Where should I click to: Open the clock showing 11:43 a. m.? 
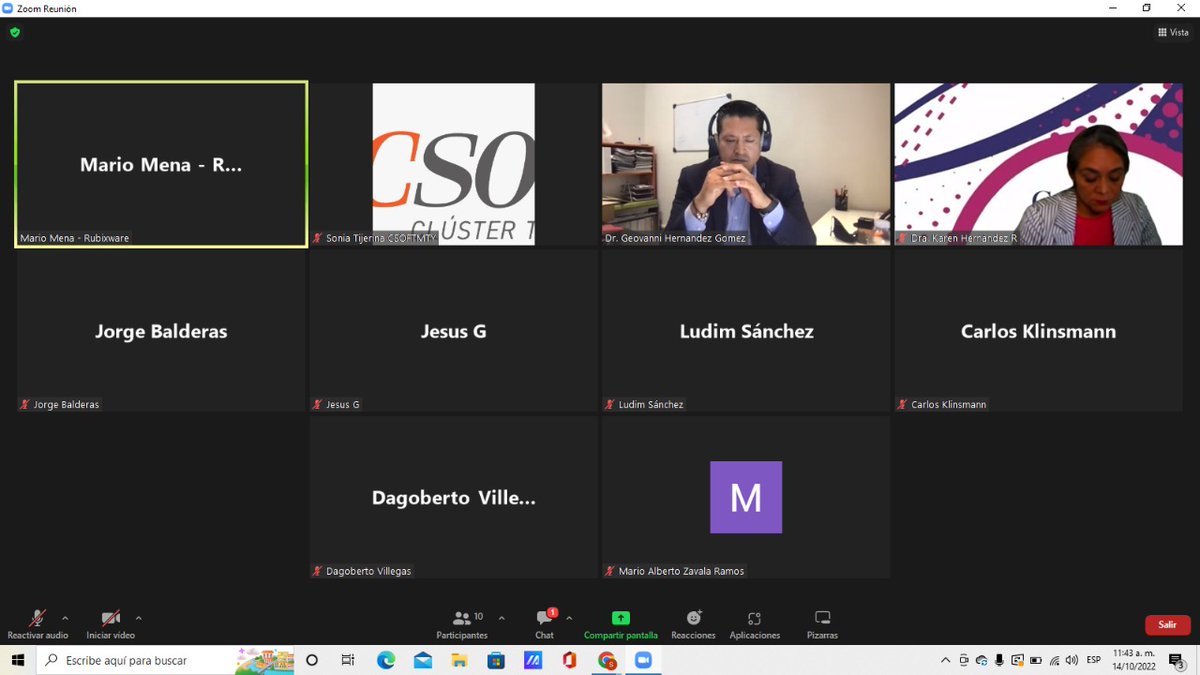tap(1132, 660)
